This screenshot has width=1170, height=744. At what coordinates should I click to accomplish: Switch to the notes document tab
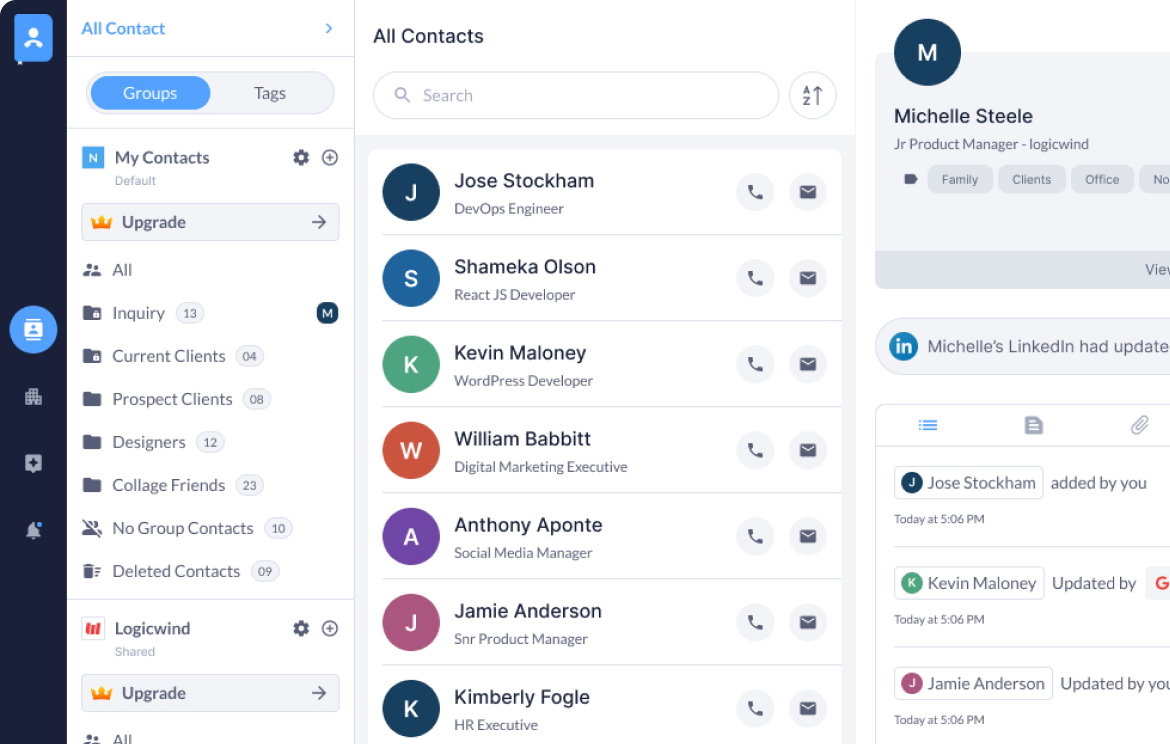click(1033, 426)
